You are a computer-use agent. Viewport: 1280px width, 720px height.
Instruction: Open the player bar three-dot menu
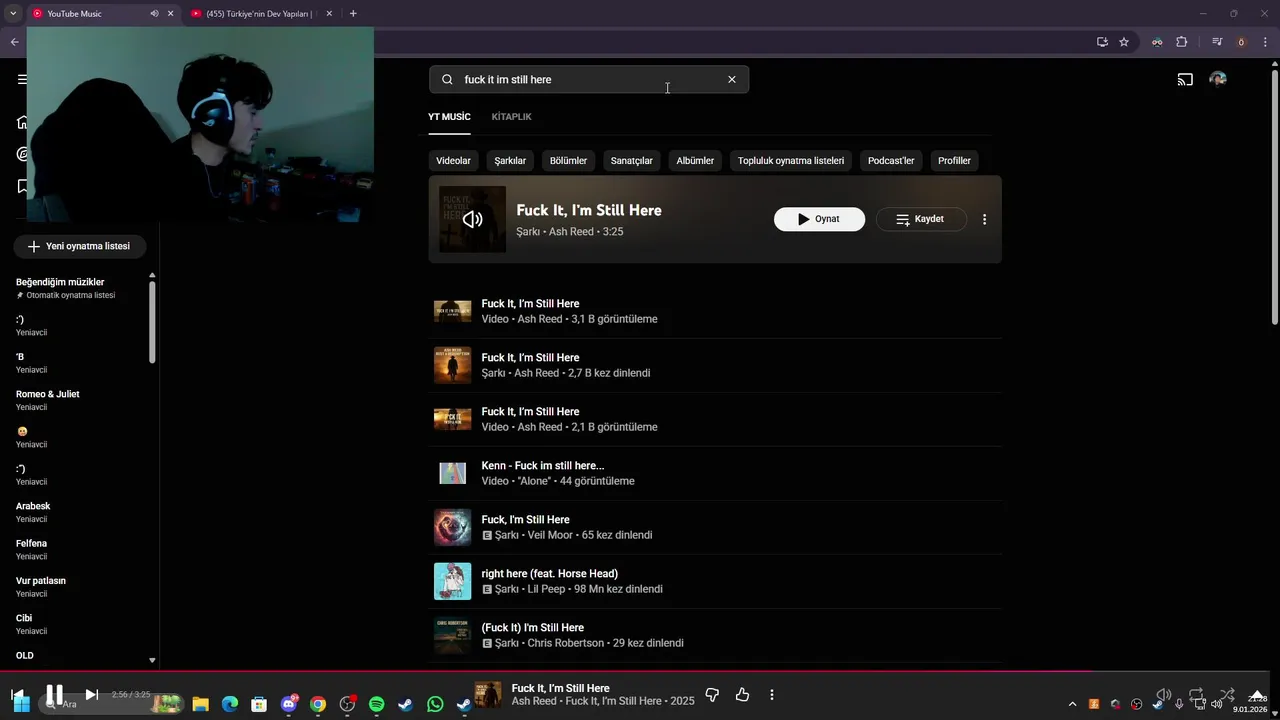(772, 694)
